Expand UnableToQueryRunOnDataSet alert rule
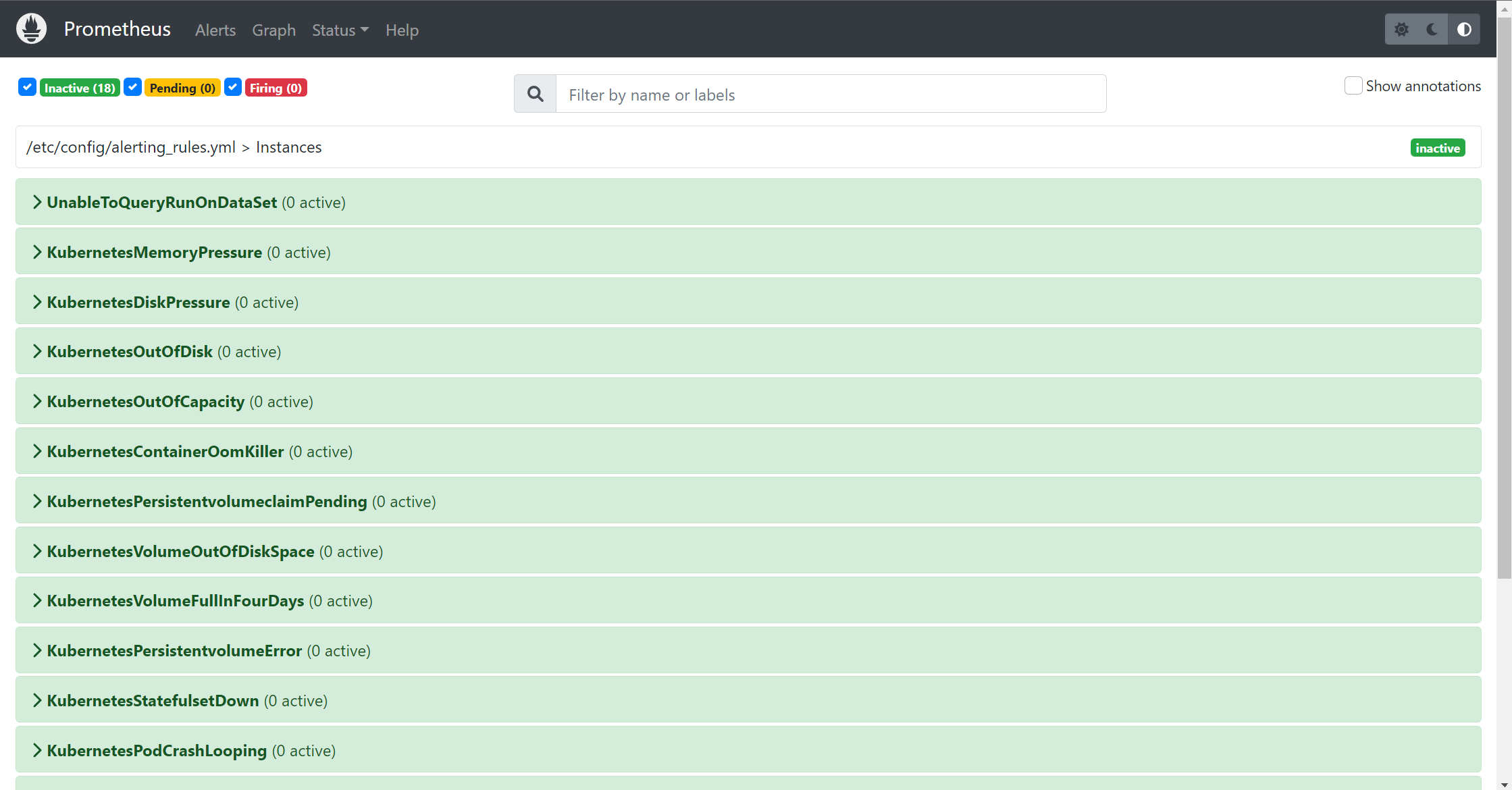The height and width of the screenshot is (790, 1512). tap(748, 202)
